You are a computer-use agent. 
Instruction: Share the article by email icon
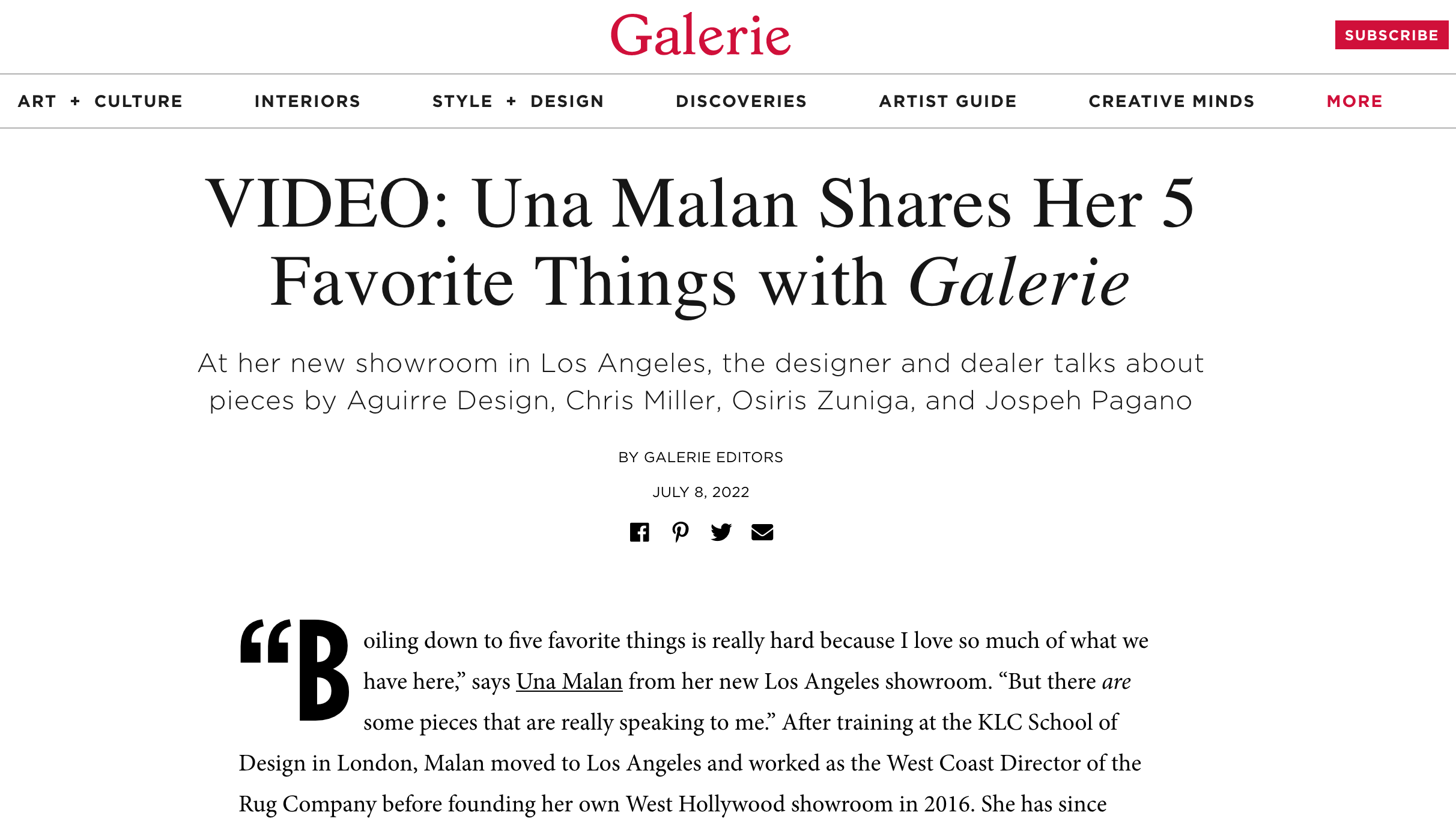pos(762,532)
